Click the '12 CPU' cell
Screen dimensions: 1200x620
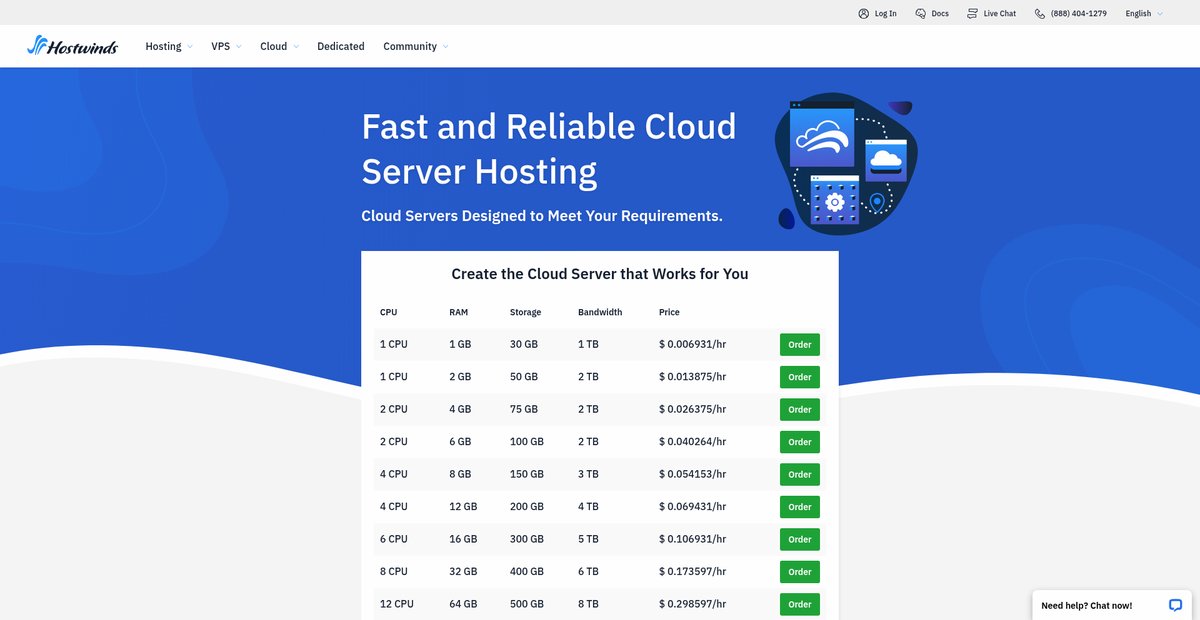coord(397,604)
